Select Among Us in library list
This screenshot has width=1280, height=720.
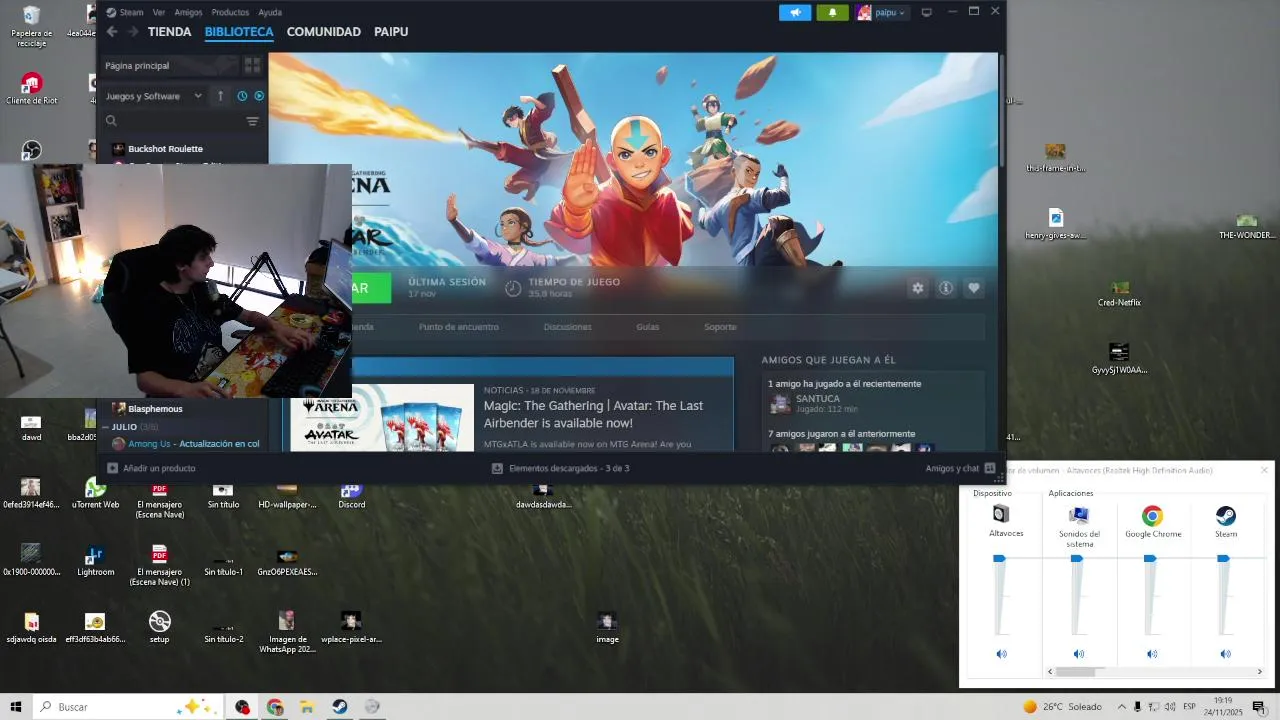[x=185, y=443]
